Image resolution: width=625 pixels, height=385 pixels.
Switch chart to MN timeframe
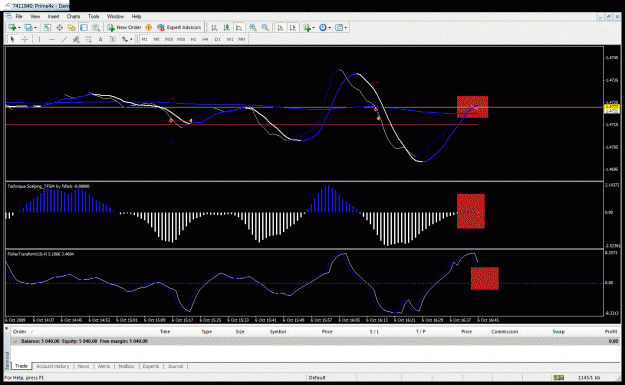(x=242, y=39)
